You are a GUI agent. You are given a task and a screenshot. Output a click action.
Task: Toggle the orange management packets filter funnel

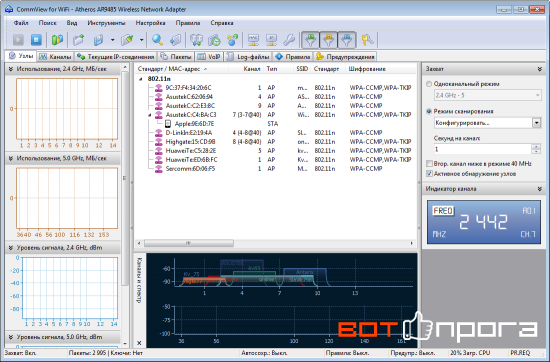coord(328,40)
